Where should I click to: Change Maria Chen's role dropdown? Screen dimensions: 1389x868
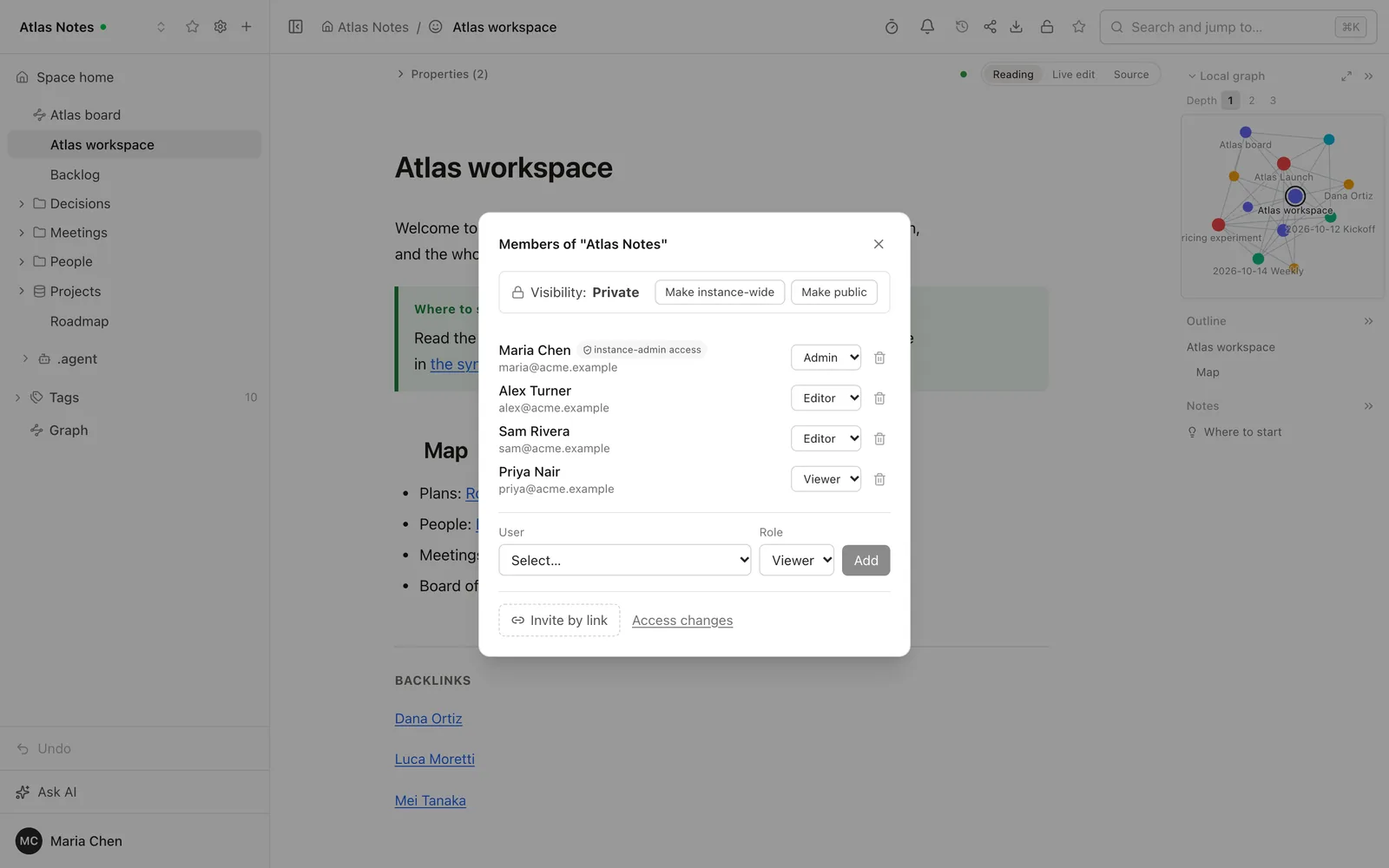point(826,358)
